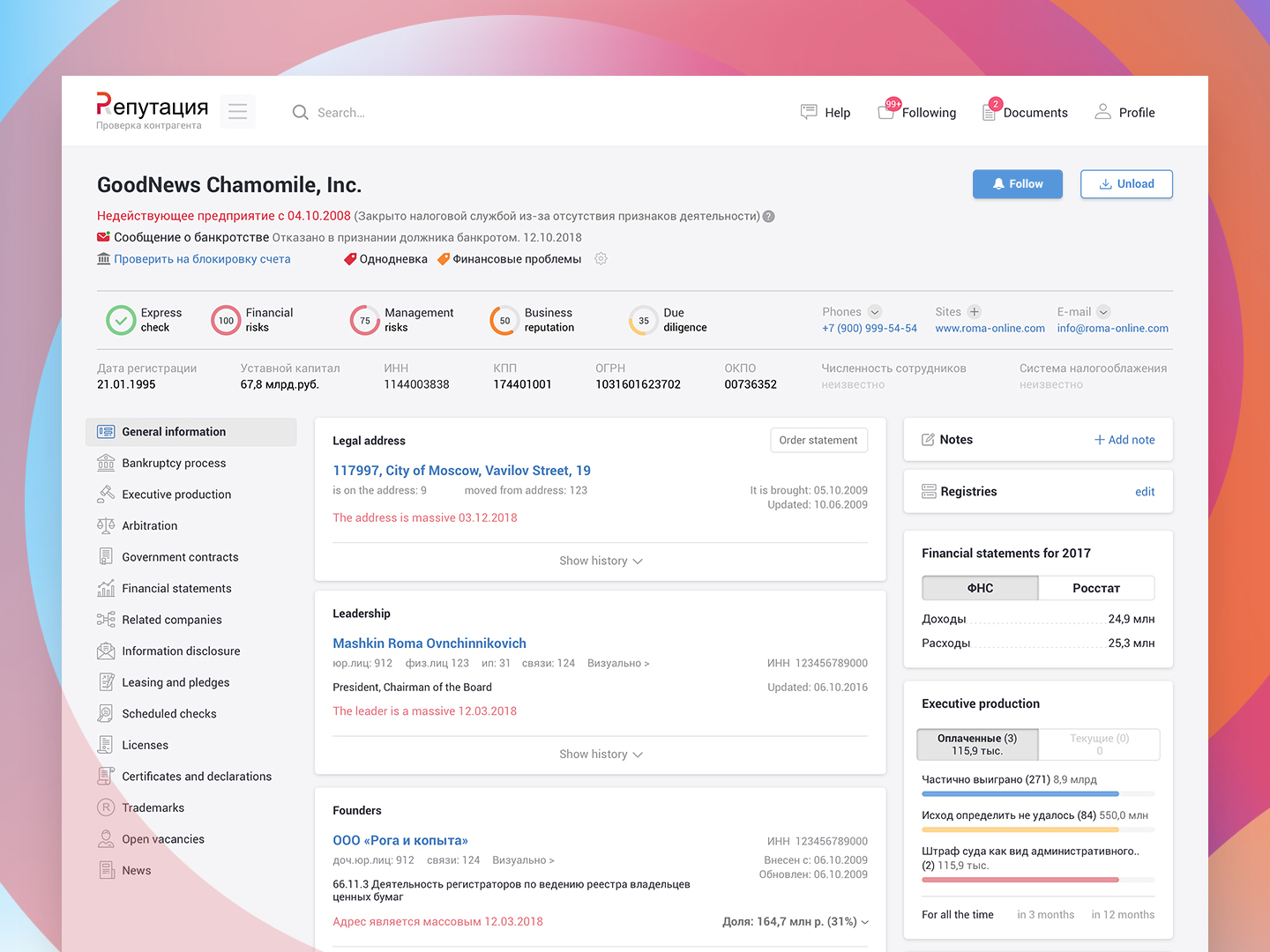Select the For all the time tab
The height and width of the screenshot is (952, 1270).
958,915
